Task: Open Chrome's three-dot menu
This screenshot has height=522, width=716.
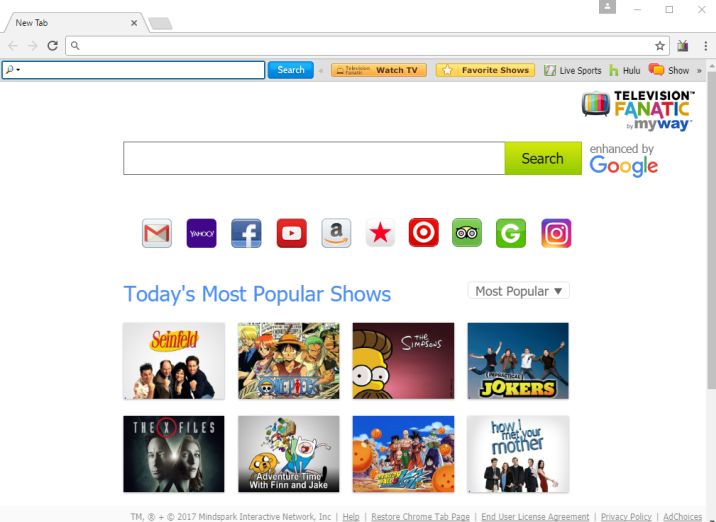Action: tap(705, 46)
